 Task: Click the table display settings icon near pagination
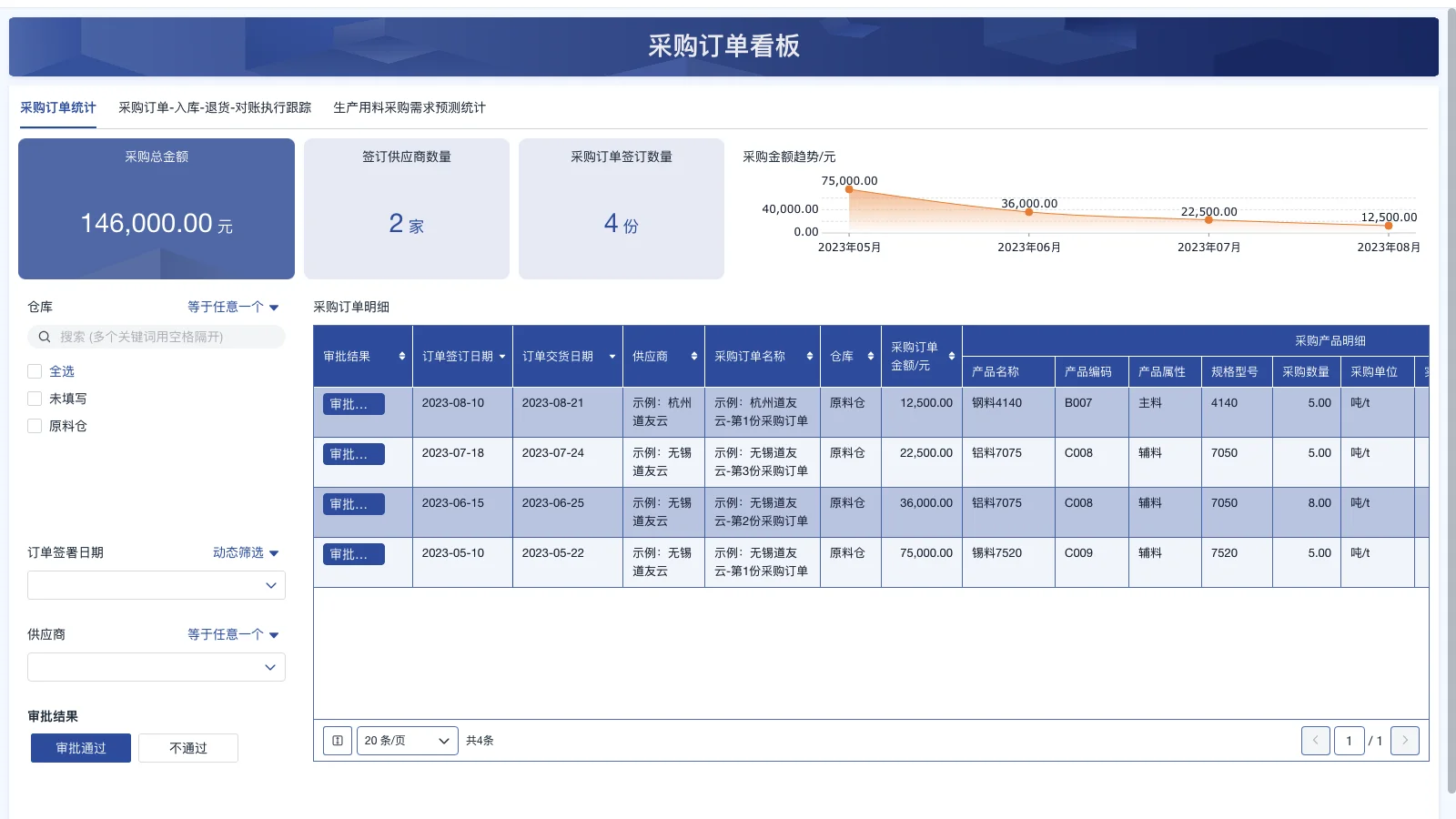click(x=337, y=740)
